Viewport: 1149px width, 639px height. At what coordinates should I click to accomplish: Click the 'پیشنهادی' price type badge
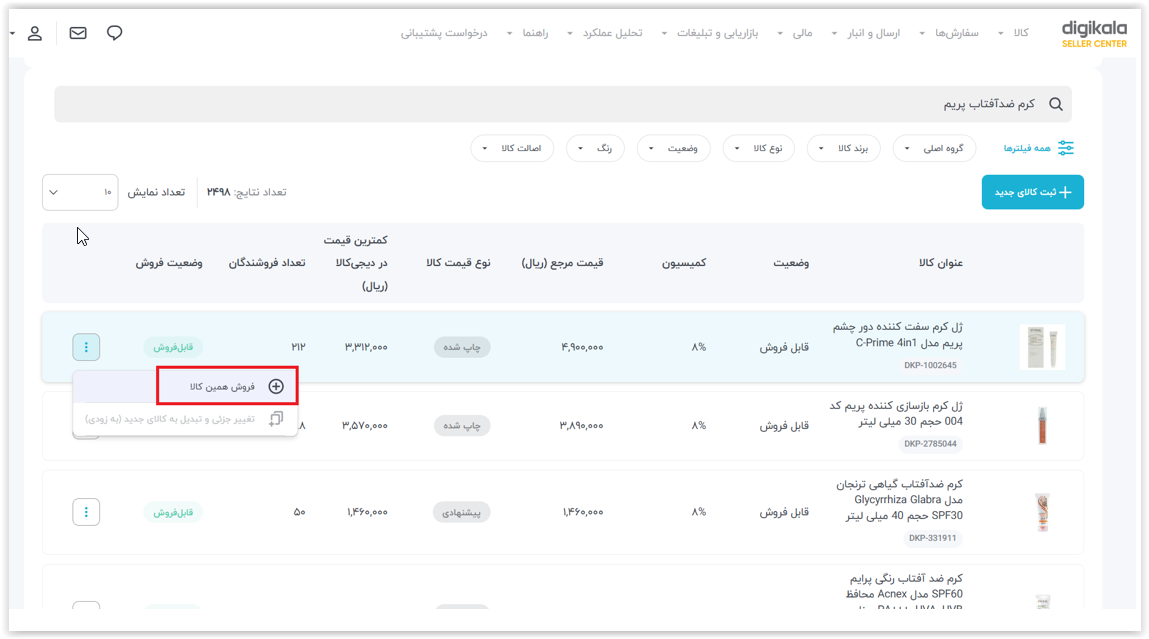462,512
